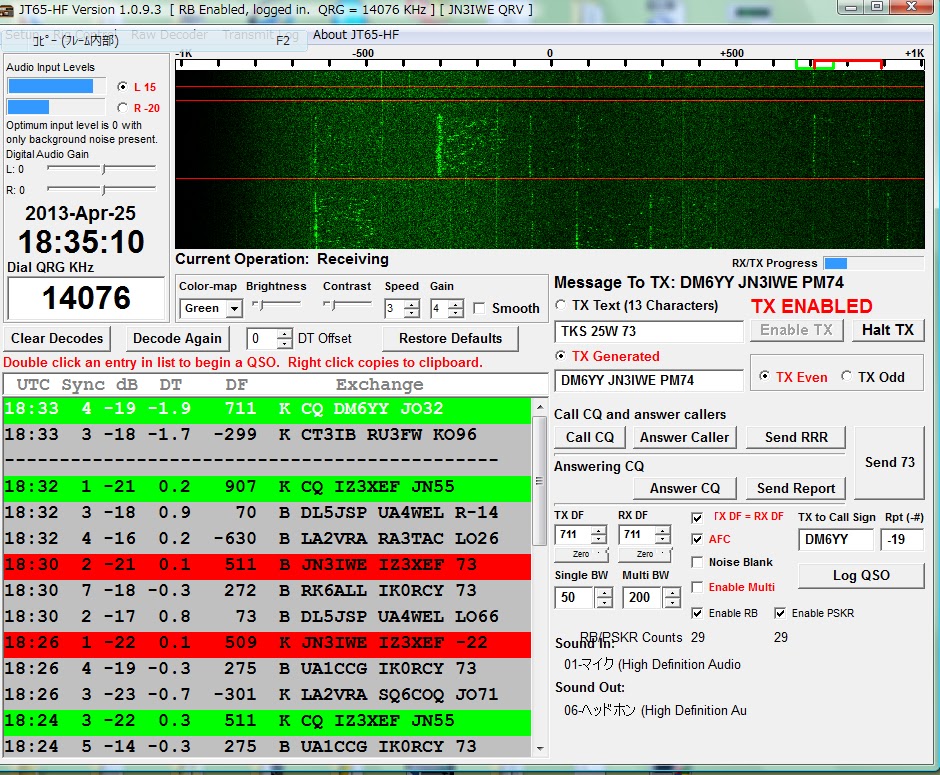Click the DM6YY JN3IWE PM74 message field
940x775 pixels.
coord(649,380)
